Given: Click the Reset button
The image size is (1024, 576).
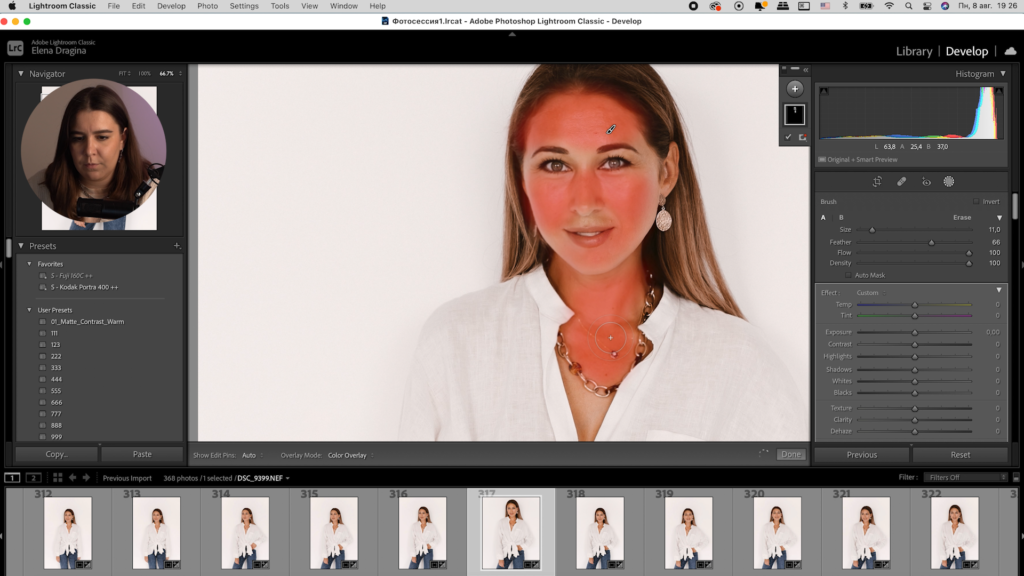Looking at the screenshot, I should tap(960, 454).
